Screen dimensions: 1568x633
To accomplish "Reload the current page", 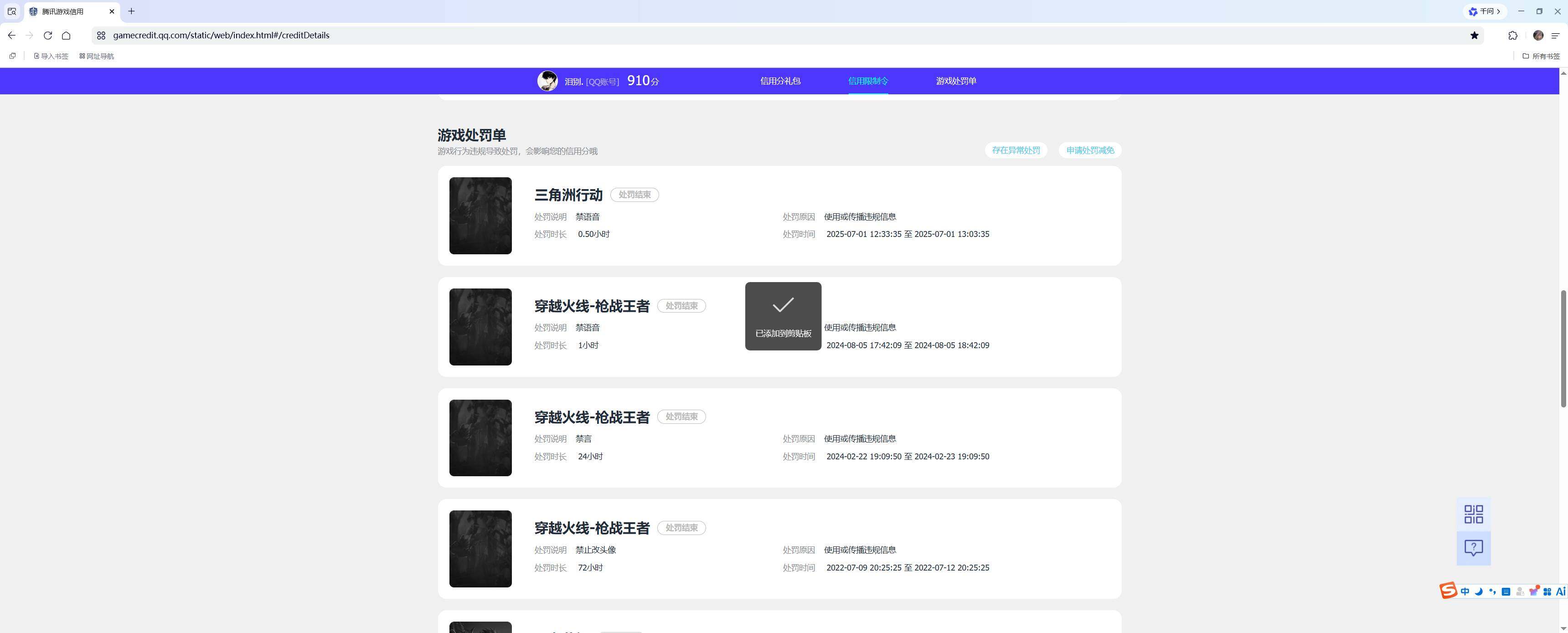I will [47, 35].
